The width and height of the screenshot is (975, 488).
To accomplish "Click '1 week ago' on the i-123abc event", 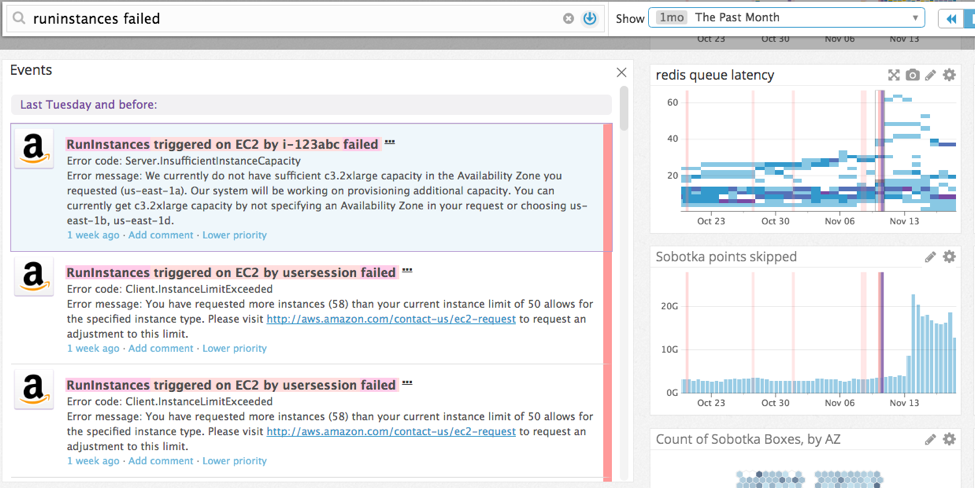I will pyautogui.click(x=93, y=235).
